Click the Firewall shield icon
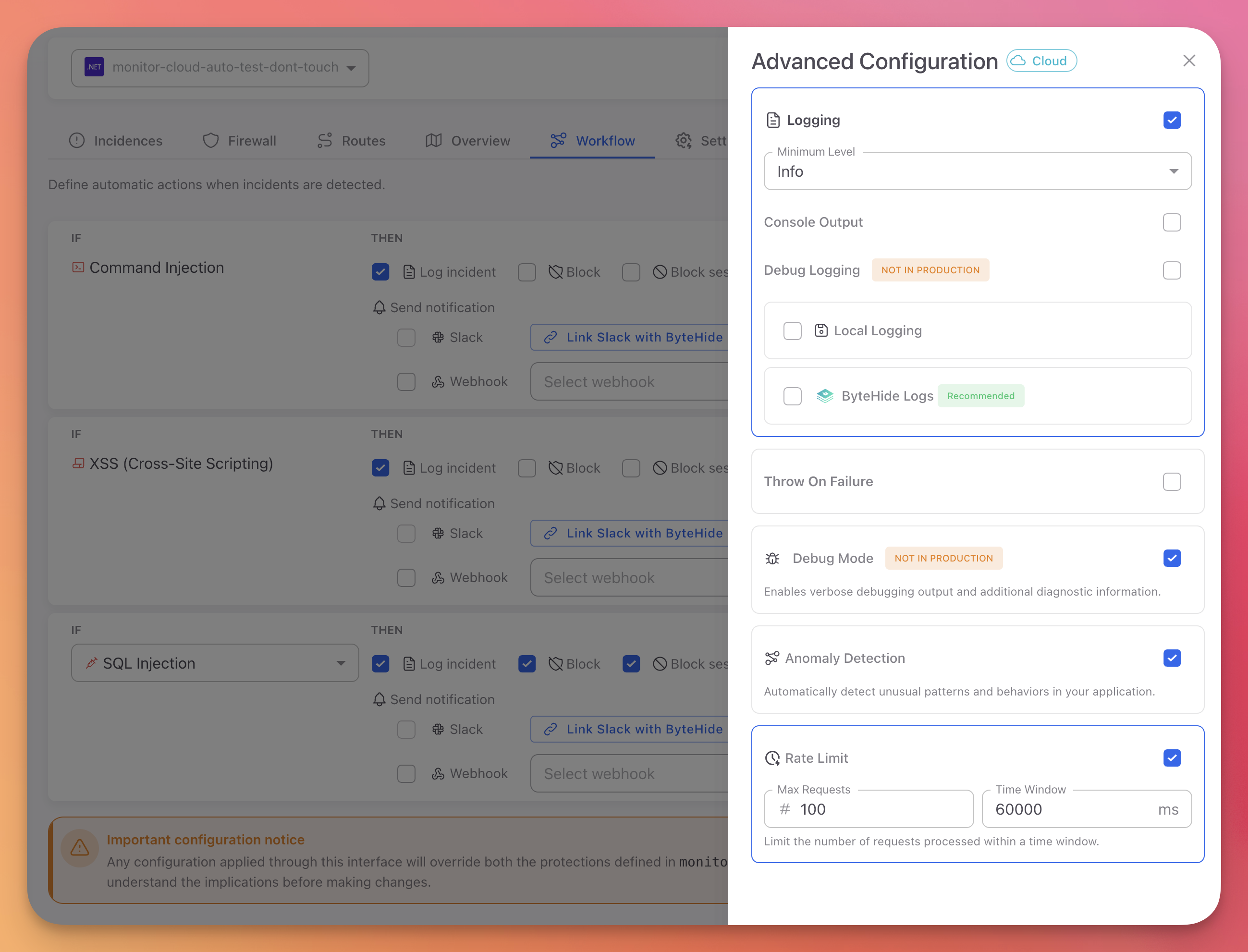 click(x=210, y=141)
